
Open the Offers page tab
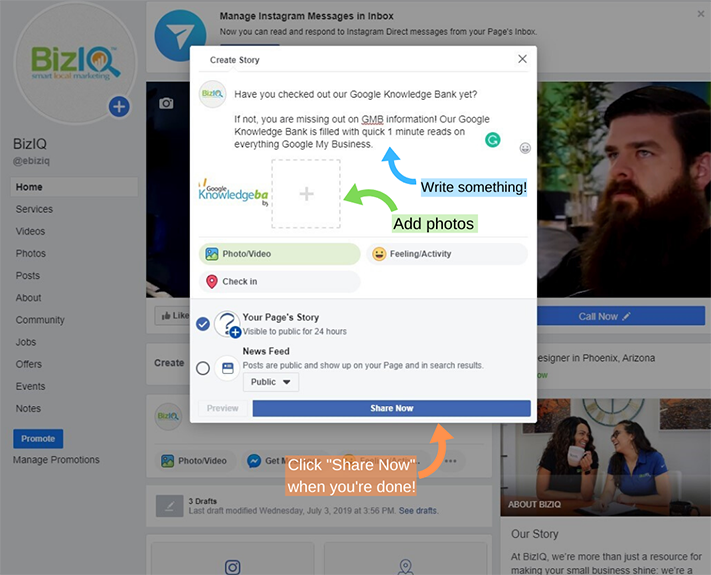click(x=28, y=364)
